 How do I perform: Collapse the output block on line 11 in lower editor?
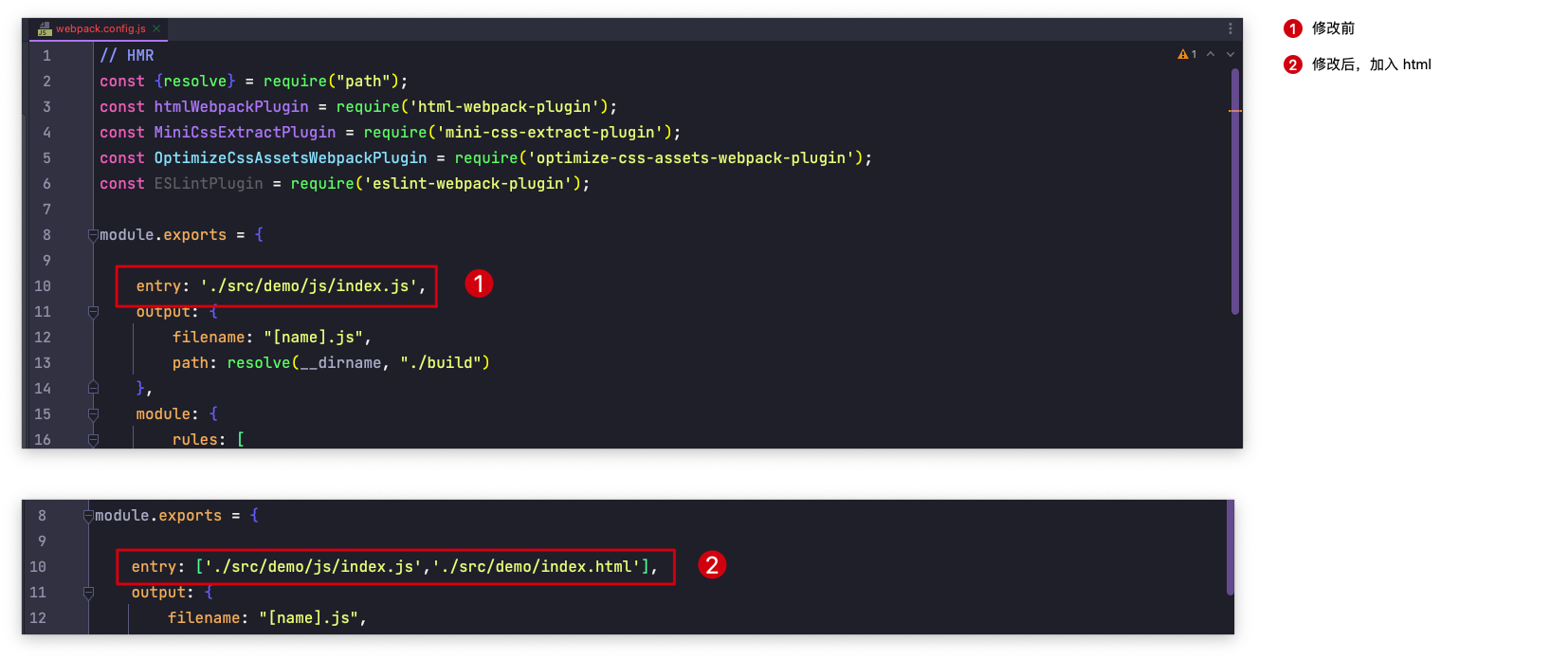point(88,593)
